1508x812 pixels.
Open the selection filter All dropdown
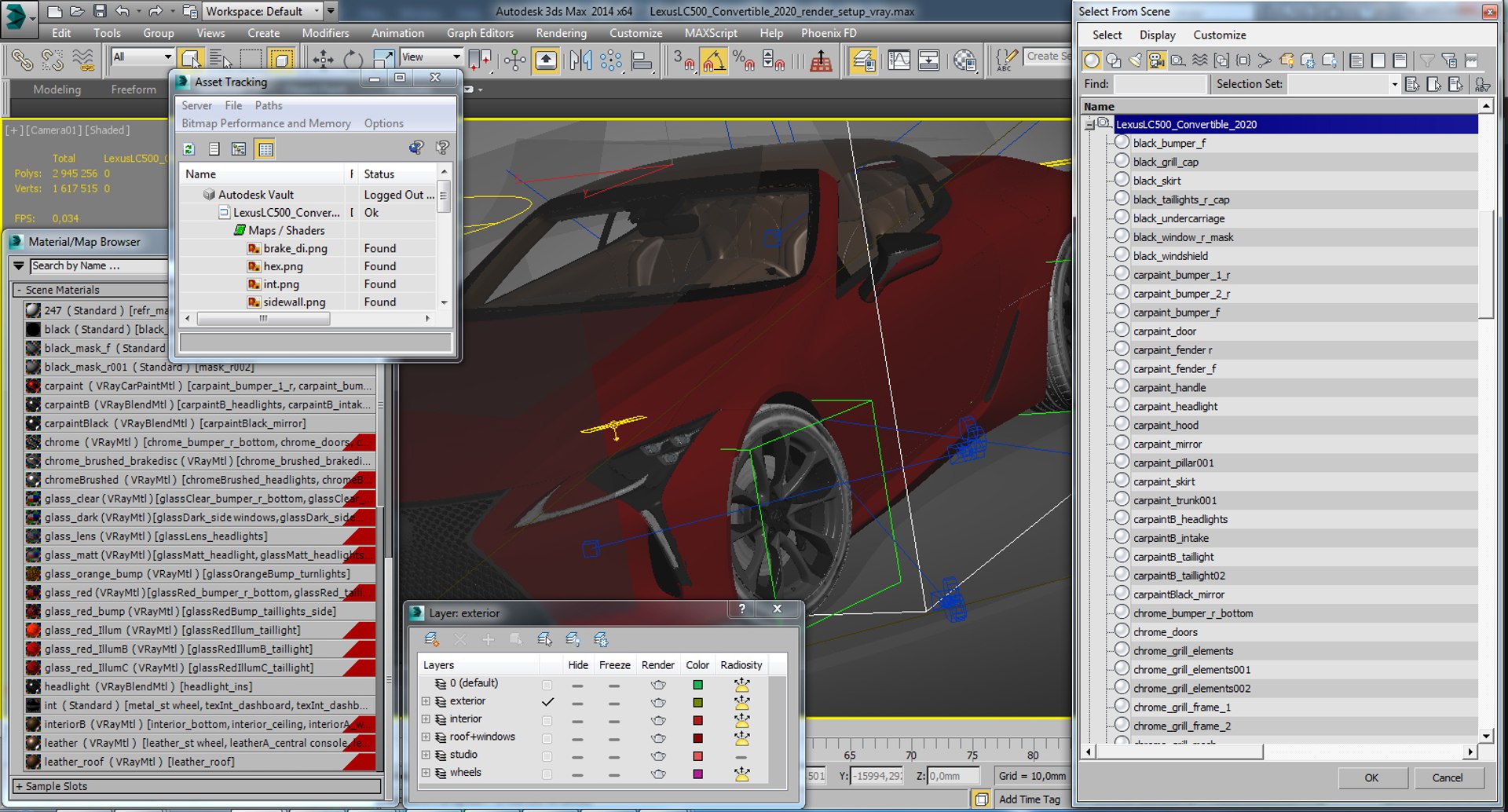[x=142, y=57]
